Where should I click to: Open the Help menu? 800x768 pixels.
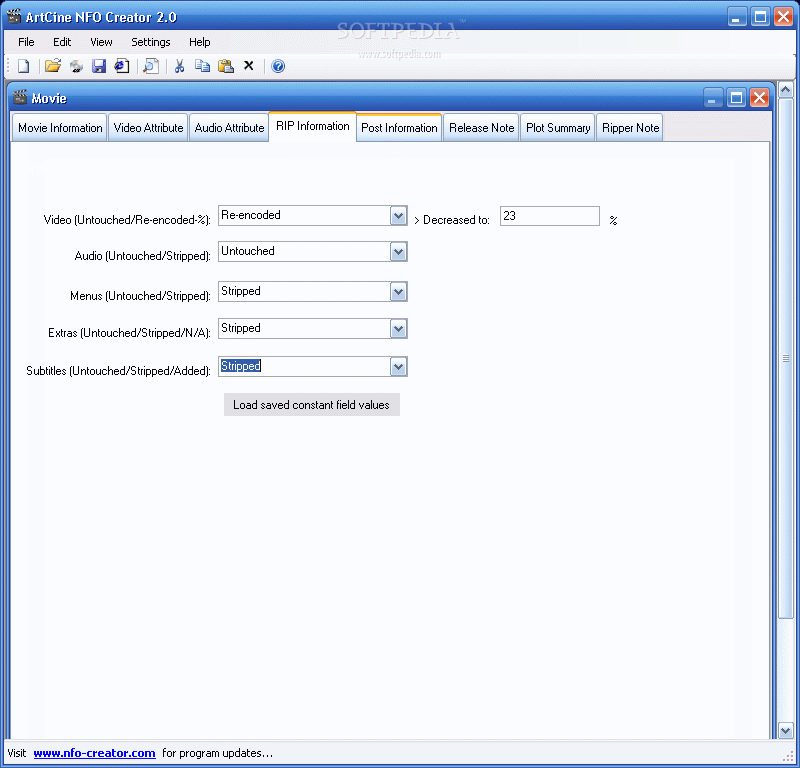click(x=199, y=42)
